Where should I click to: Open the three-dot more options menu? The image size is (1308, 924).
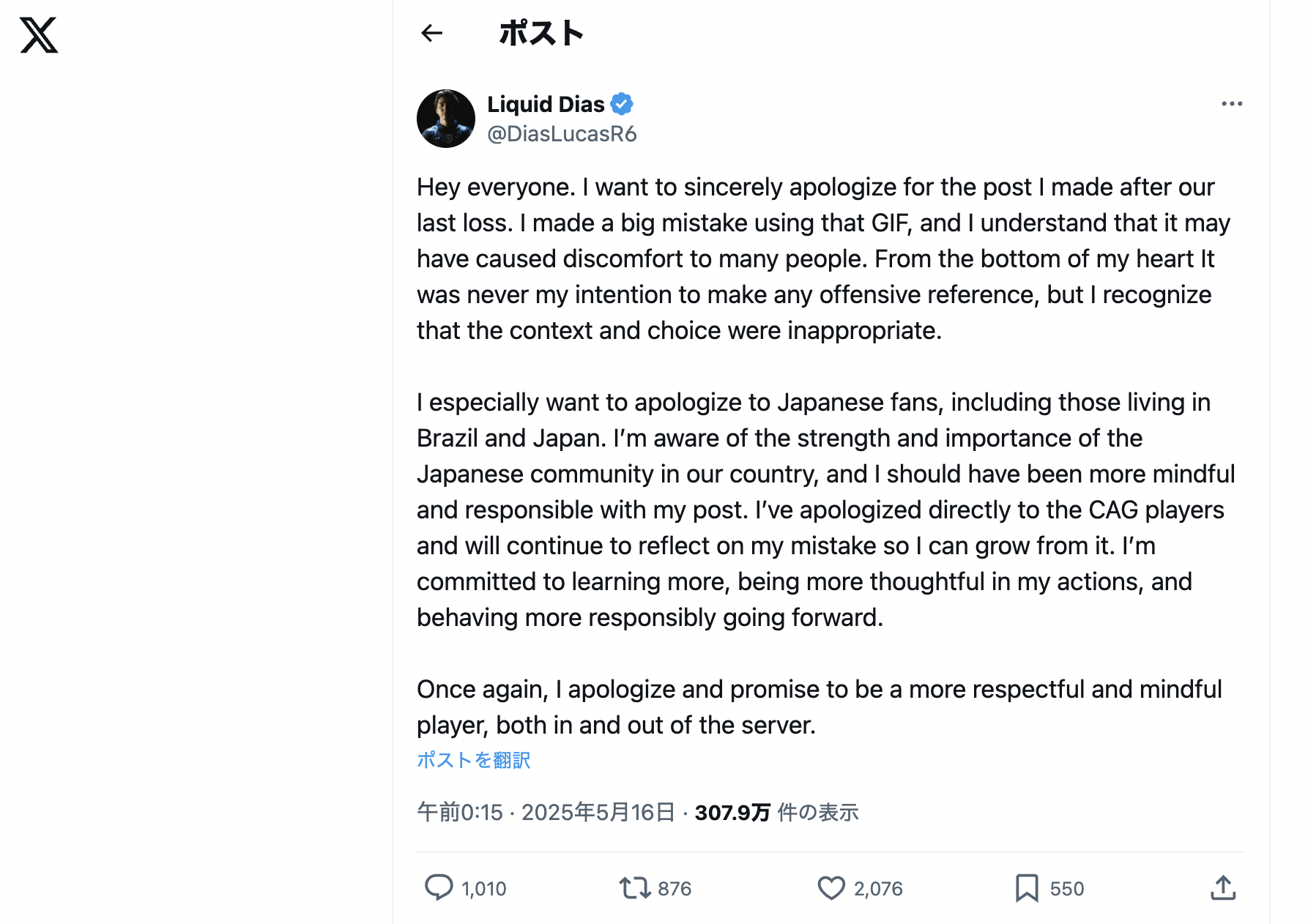tap(1232, 104)
